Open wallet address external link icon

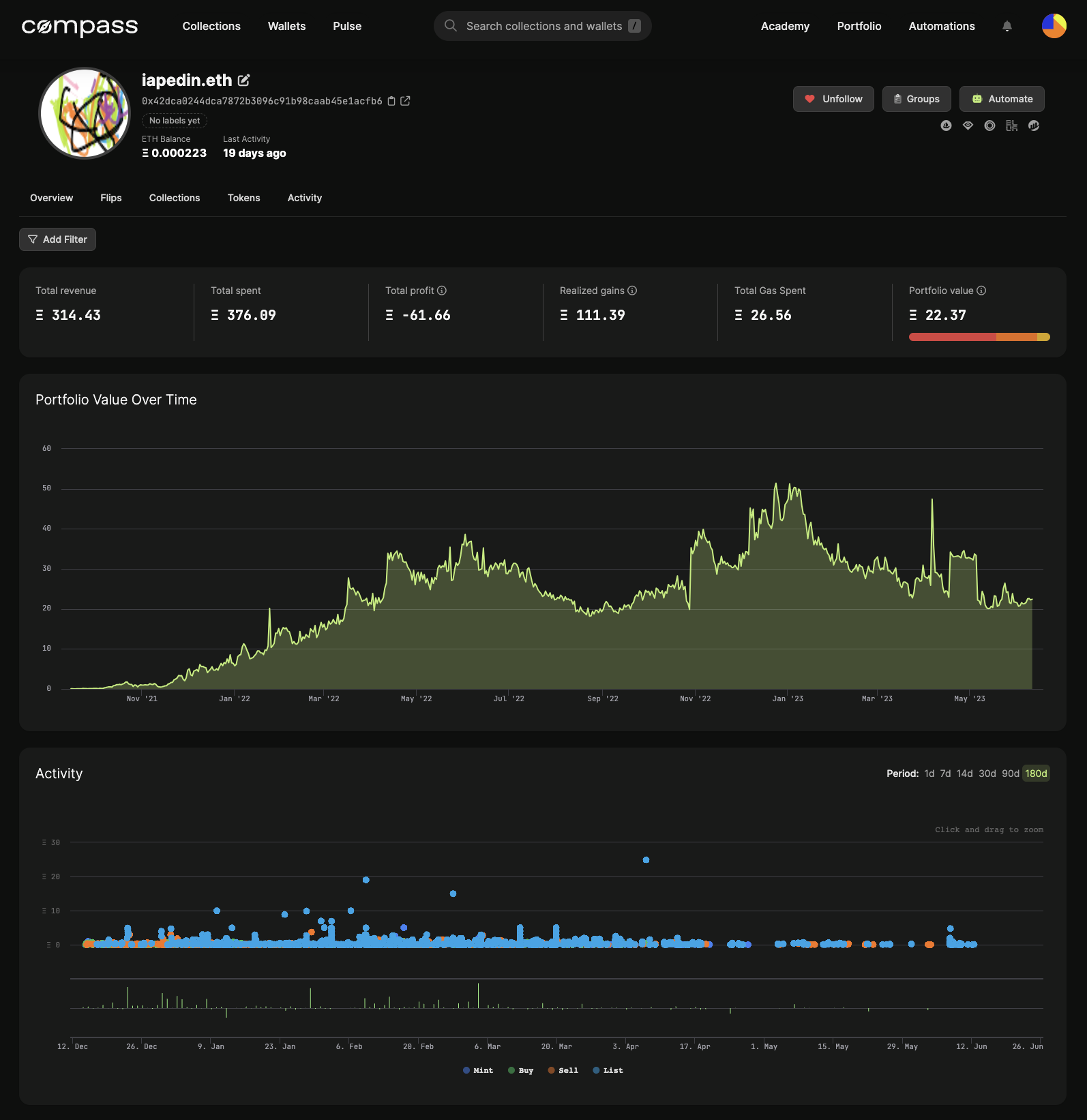(405, 101)
